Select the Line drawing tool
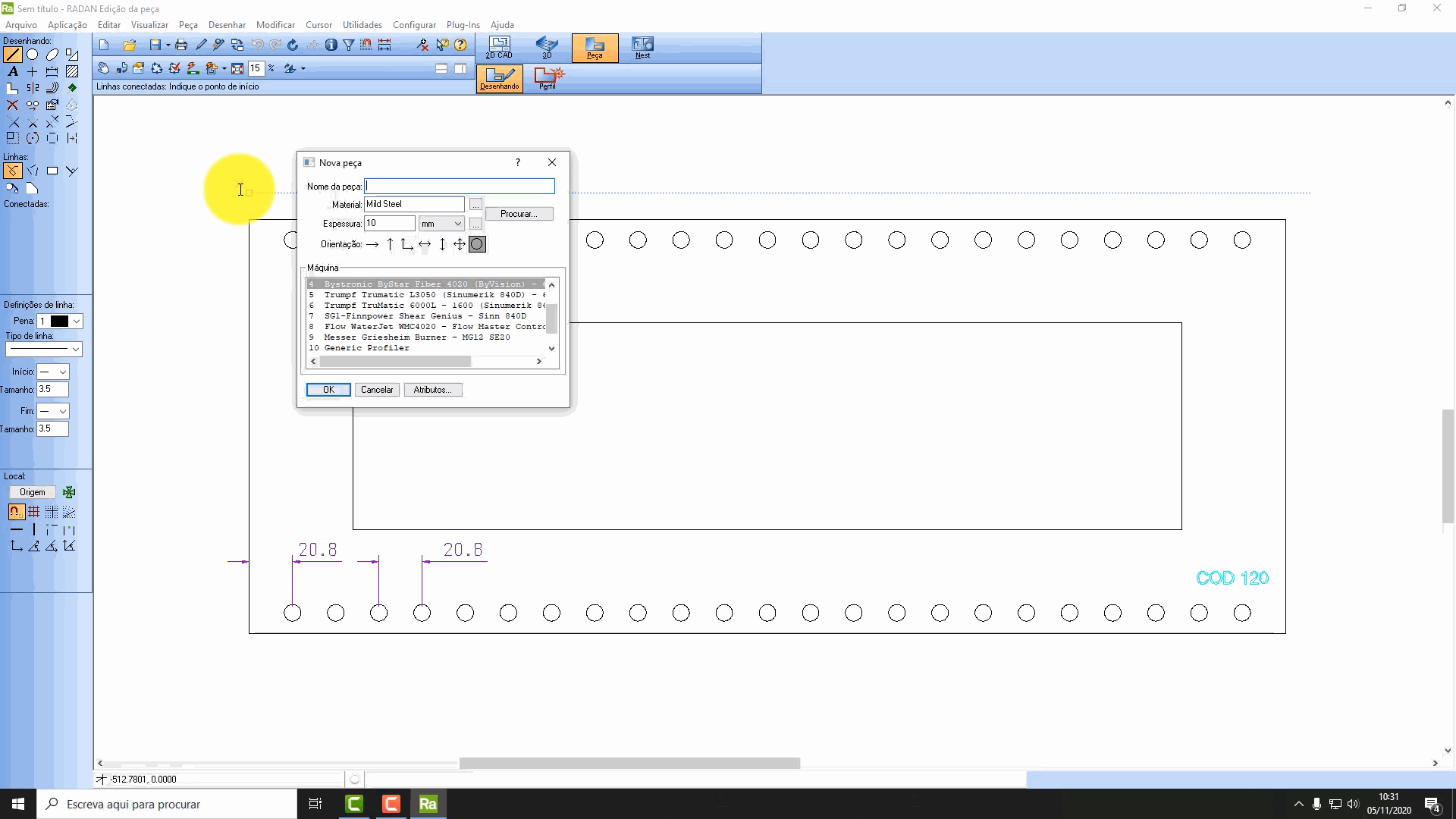 coord(13,55)
